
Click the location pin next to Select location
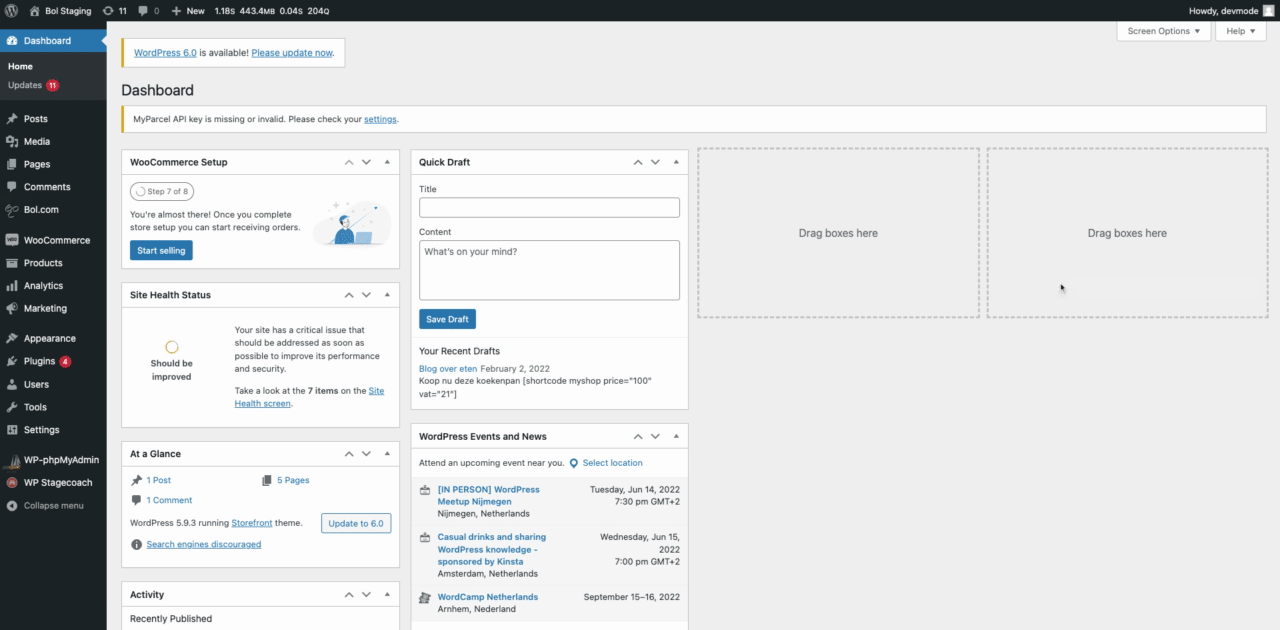573,463
